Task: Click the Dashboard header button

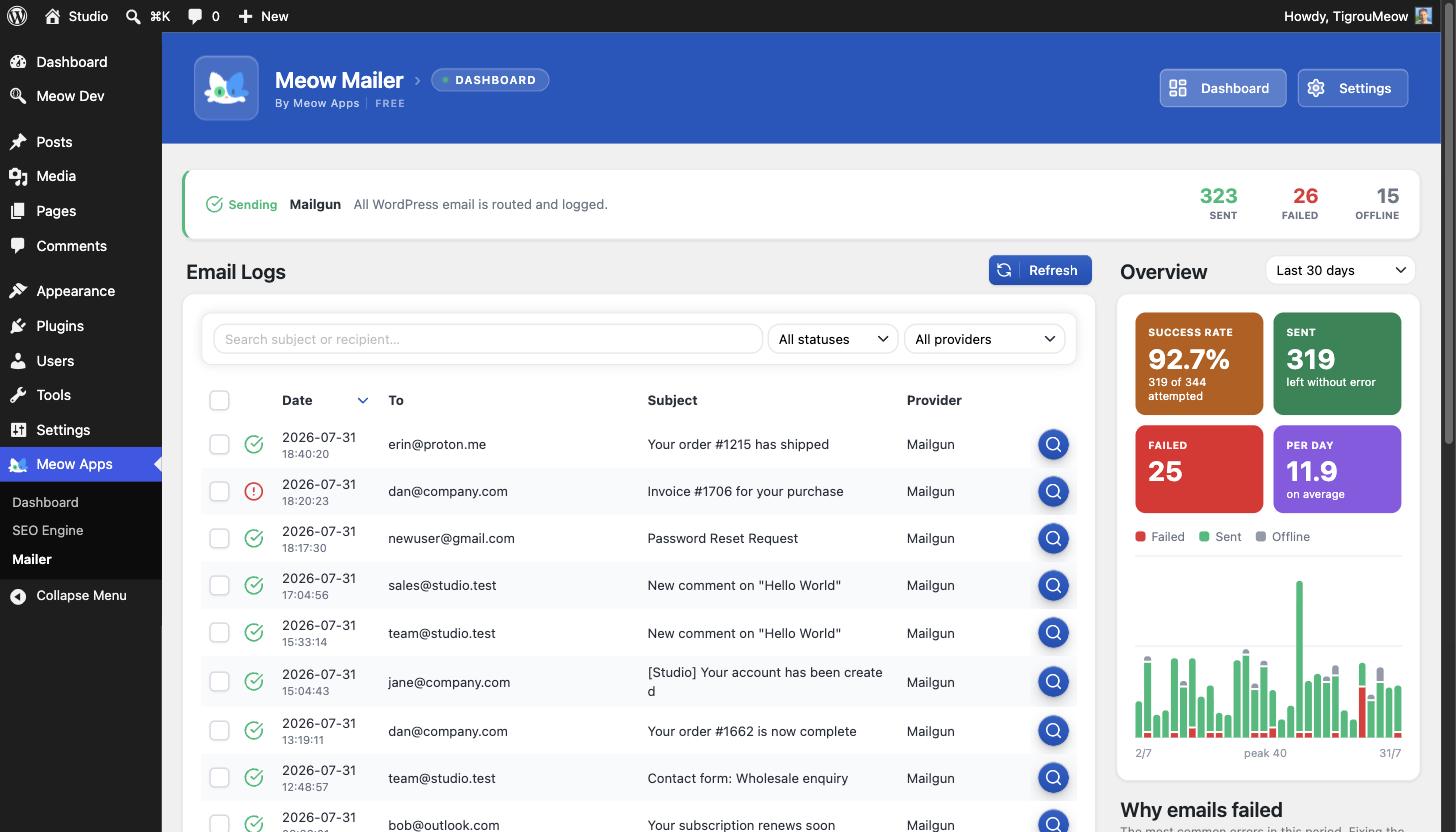Action: coord(1222,88)
